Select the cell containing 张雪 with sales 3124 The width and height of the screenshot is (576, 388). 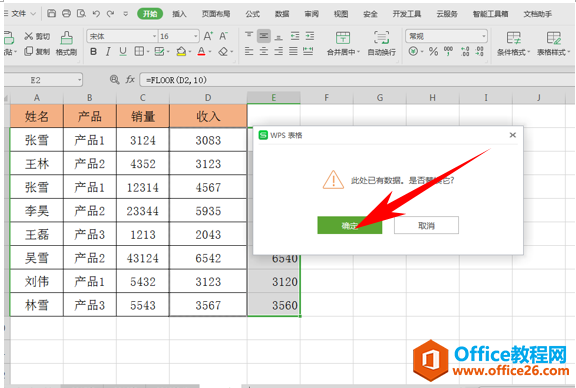37,140
